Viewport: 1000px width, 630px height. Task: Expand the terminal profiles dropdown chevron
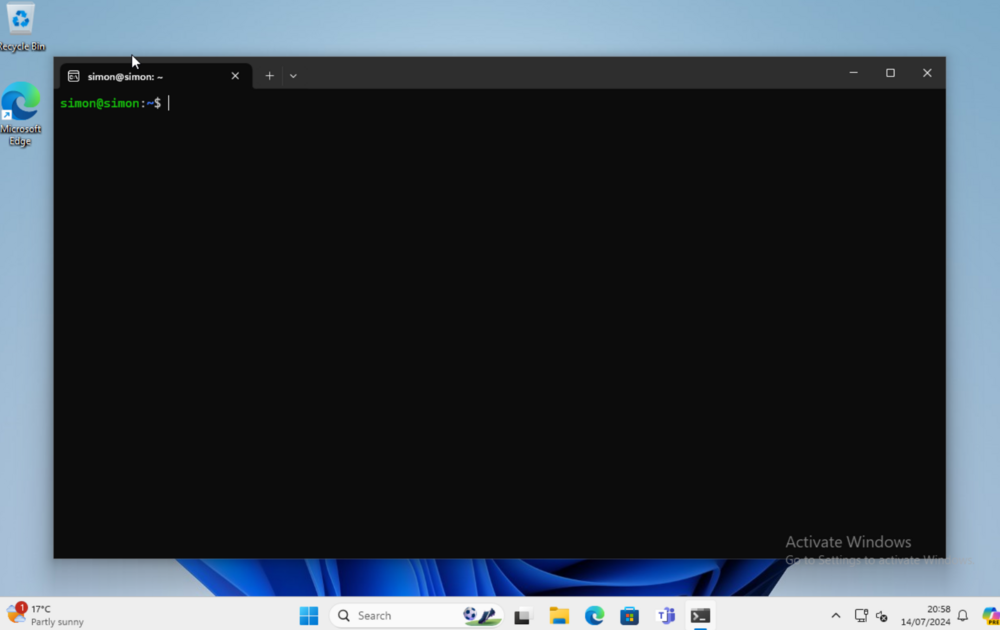(293, 76)
